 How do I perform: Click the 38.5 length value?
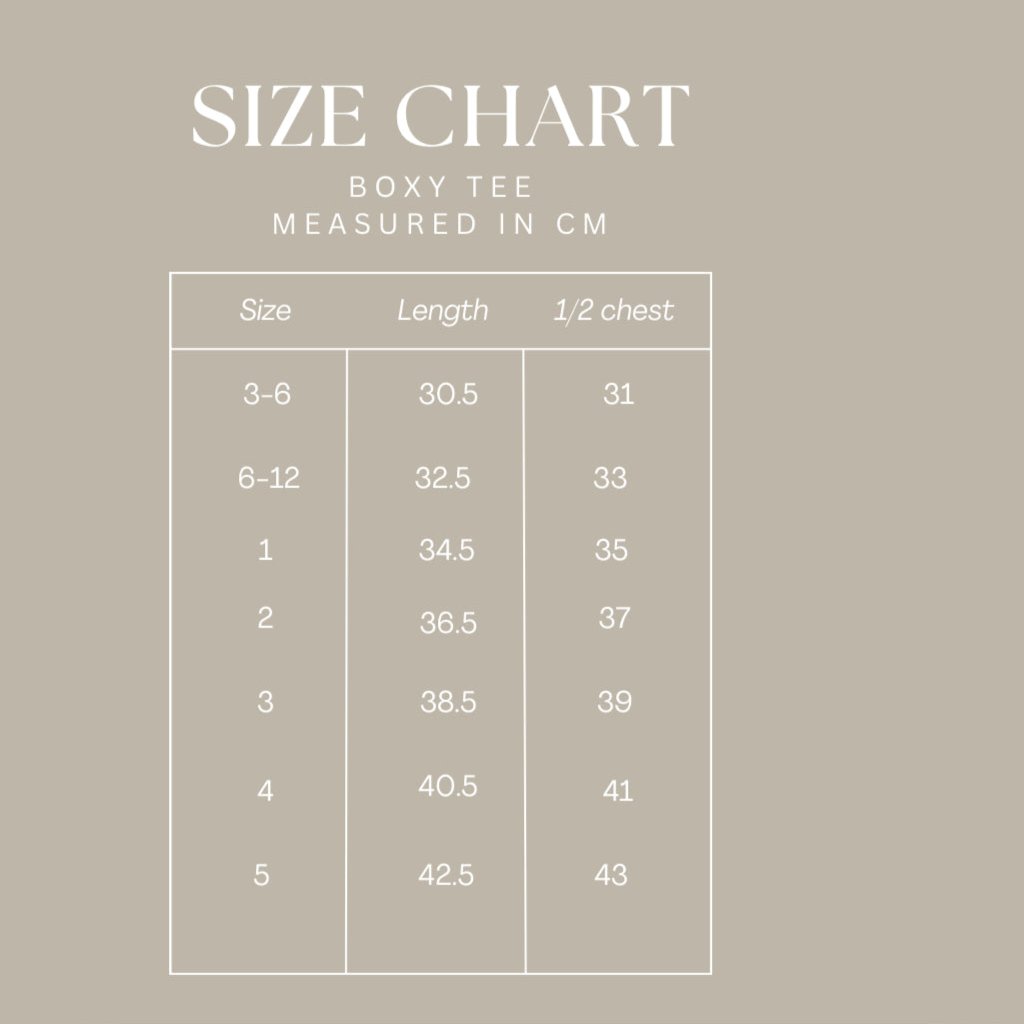click(x=448, y=703)
